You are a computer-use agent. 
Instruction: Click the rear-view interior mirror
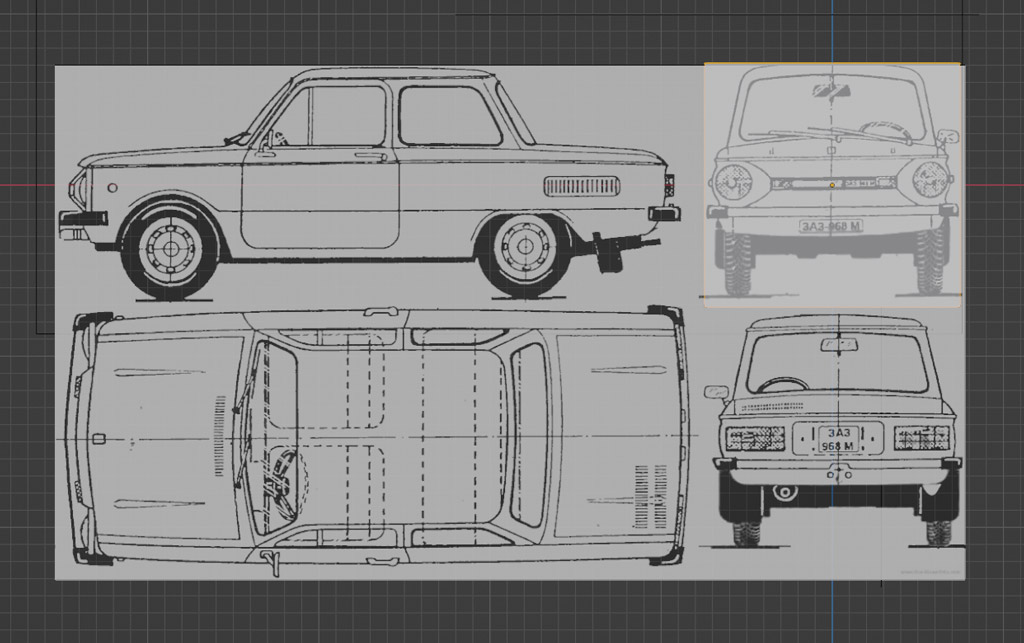click(838, 345)
